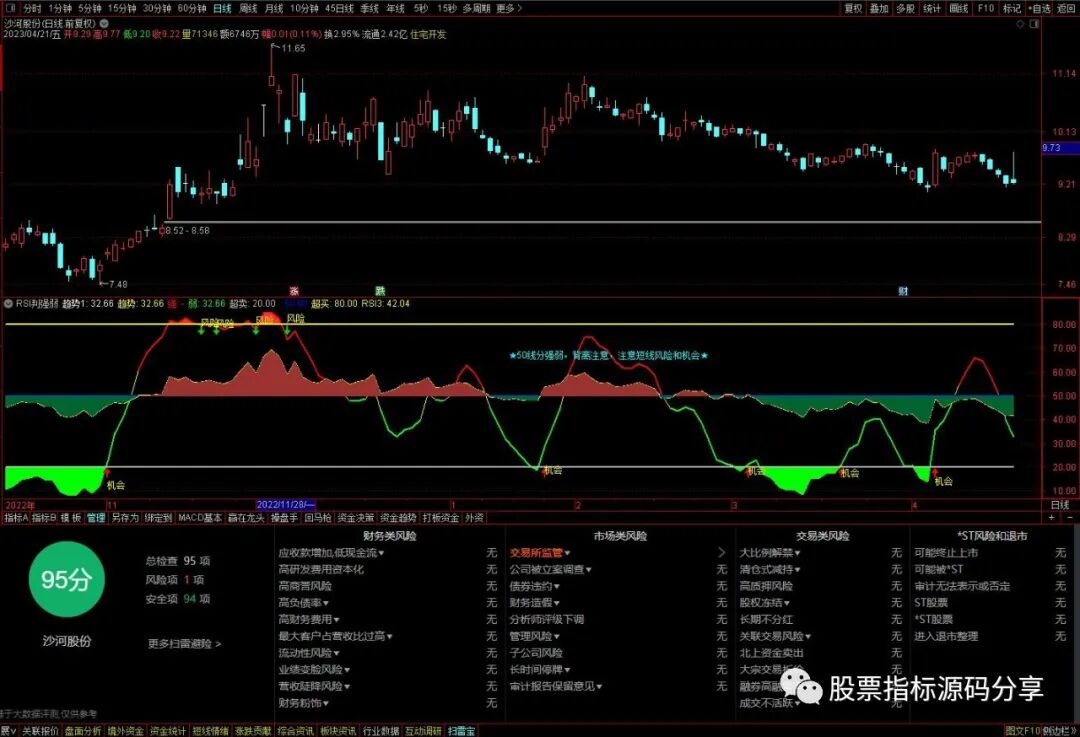The width and height of the screenshot is (1080, 737).
Task: Select the 周线 weekly chart tab
Action: tap(248, 8)
